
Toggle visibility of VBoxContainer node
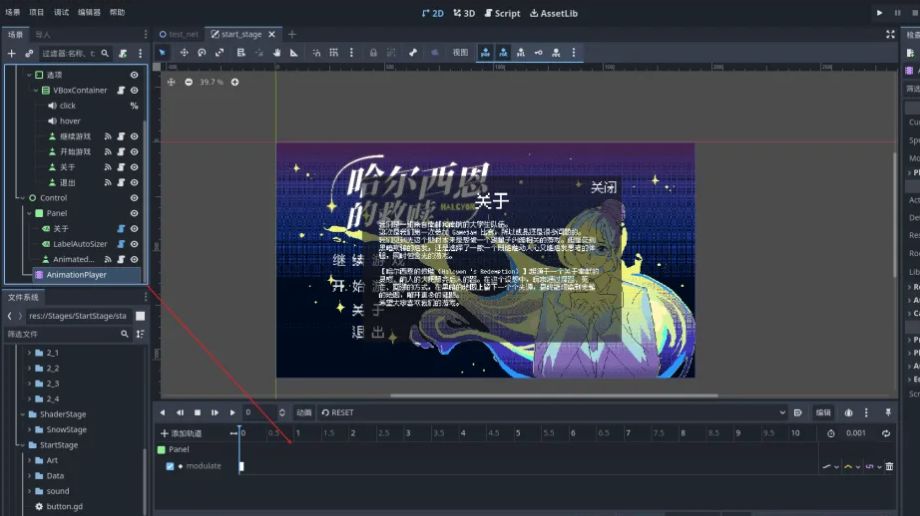click(134, 90)
